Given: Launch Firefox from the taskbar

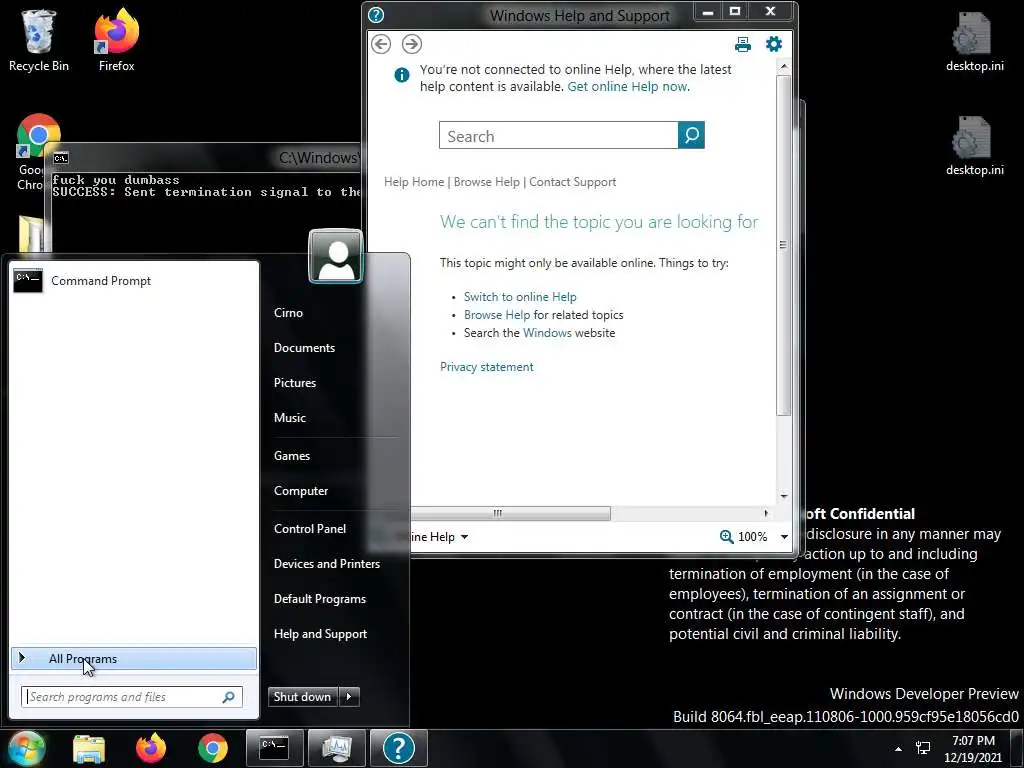Looking at the screenshot, I should click(151, 748).
